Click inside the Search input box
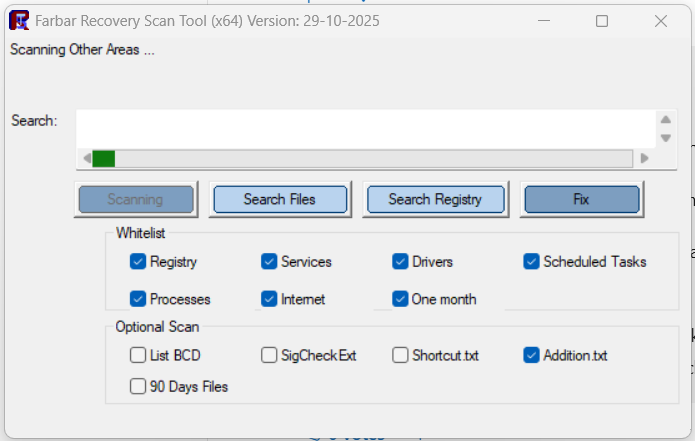The image size is (695, 441). (x=366, y=129)
